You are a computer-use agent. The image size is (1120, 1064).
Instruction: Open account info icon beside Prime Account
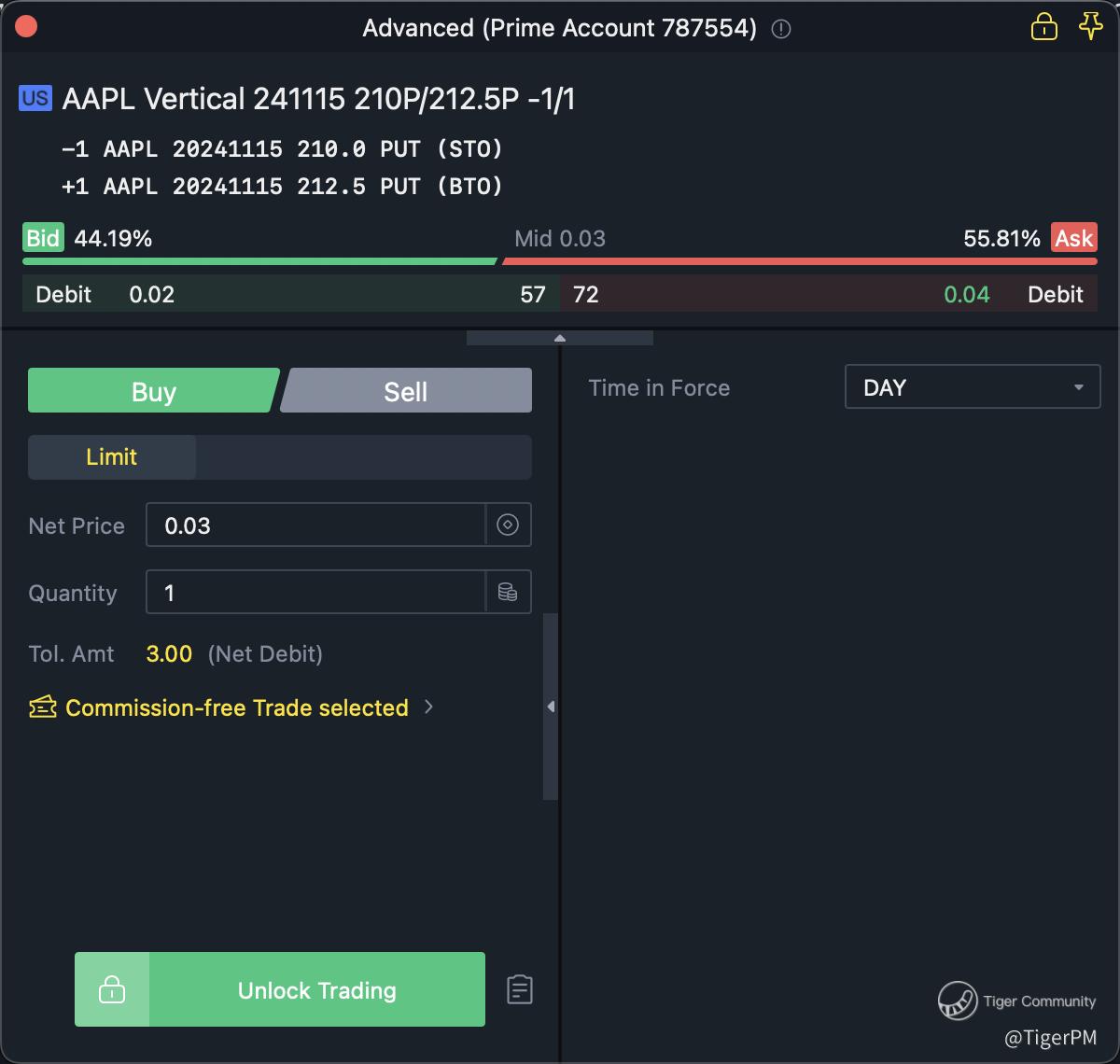(782, 29)
